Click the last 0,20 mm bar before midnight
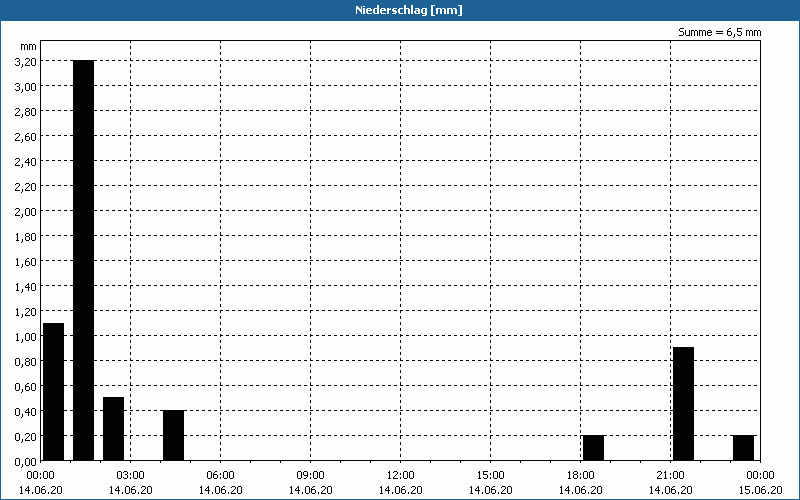The height and width of the screenshot is (500, 800). [743, 448]
